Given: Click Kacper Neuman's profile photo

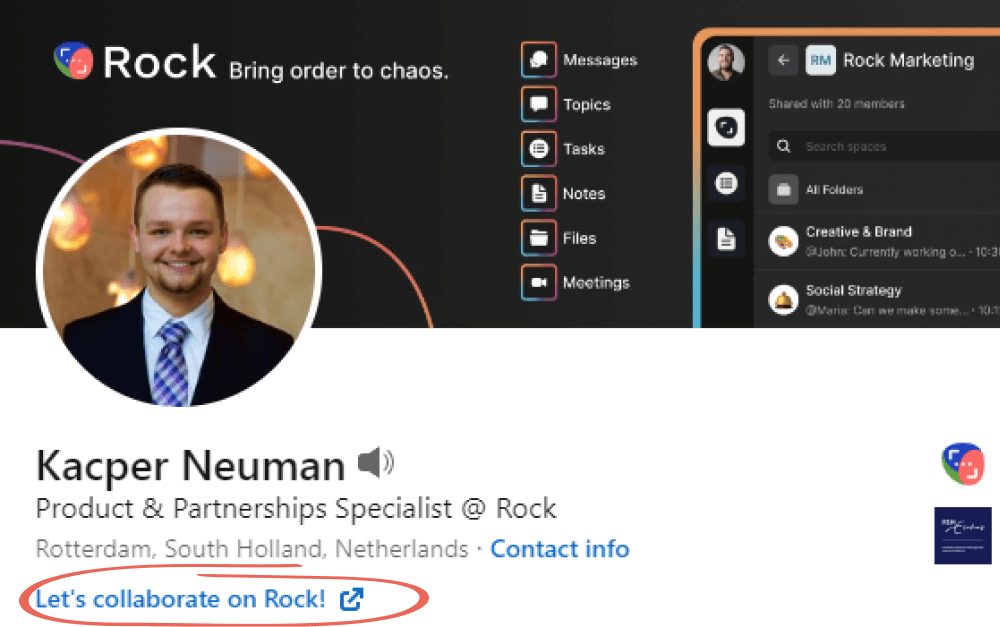Looking at the screenshot, I should click(x=178, y=270).
